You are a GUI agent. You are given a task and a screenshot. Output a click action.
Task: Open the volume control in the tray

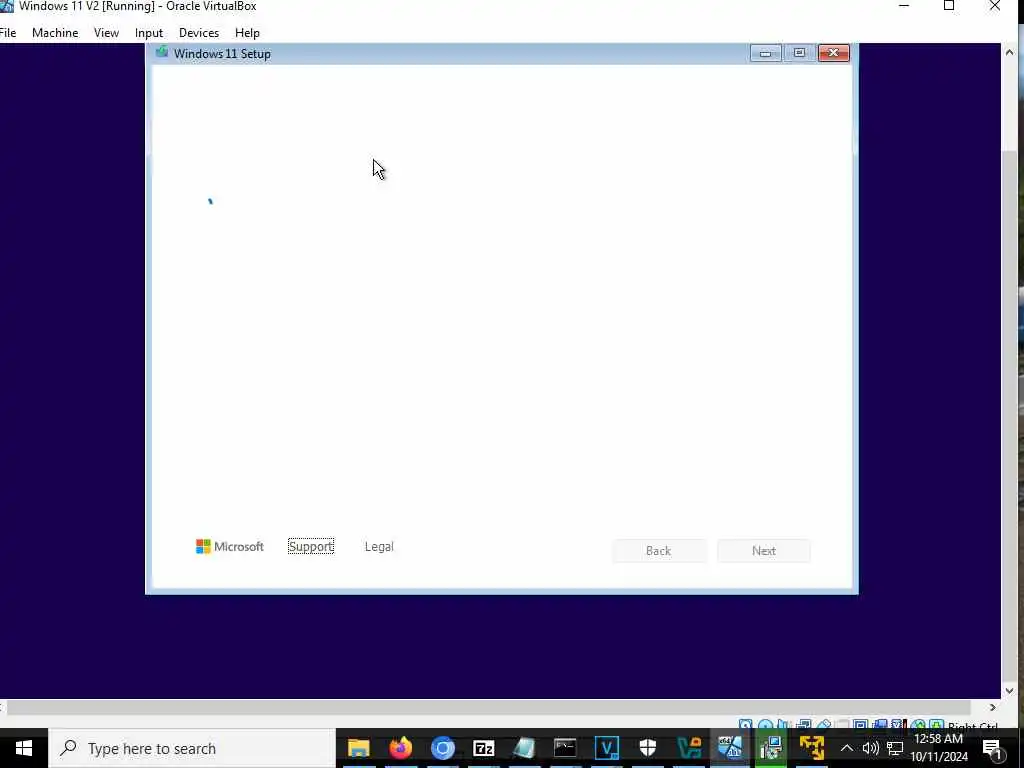(871, 748)
